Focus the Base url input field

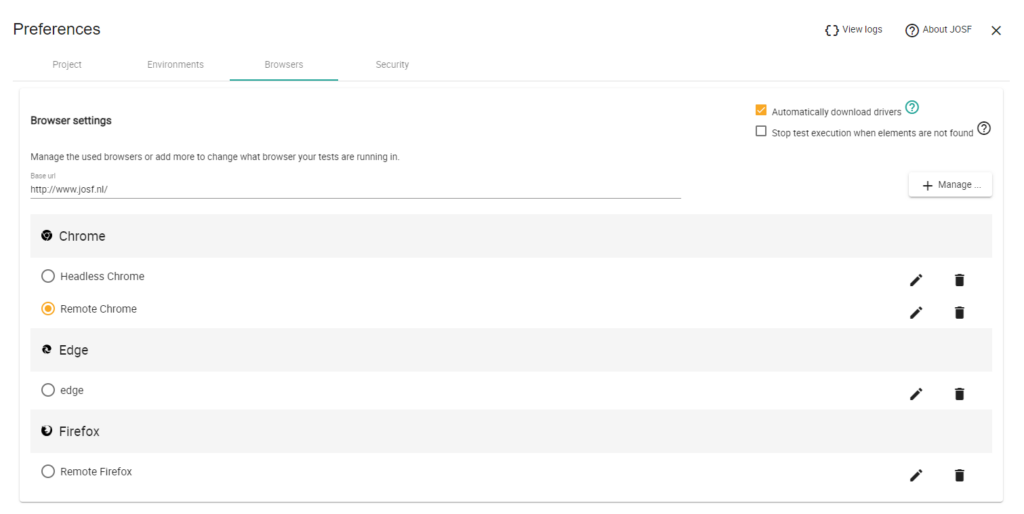click(x=355, y=189)
